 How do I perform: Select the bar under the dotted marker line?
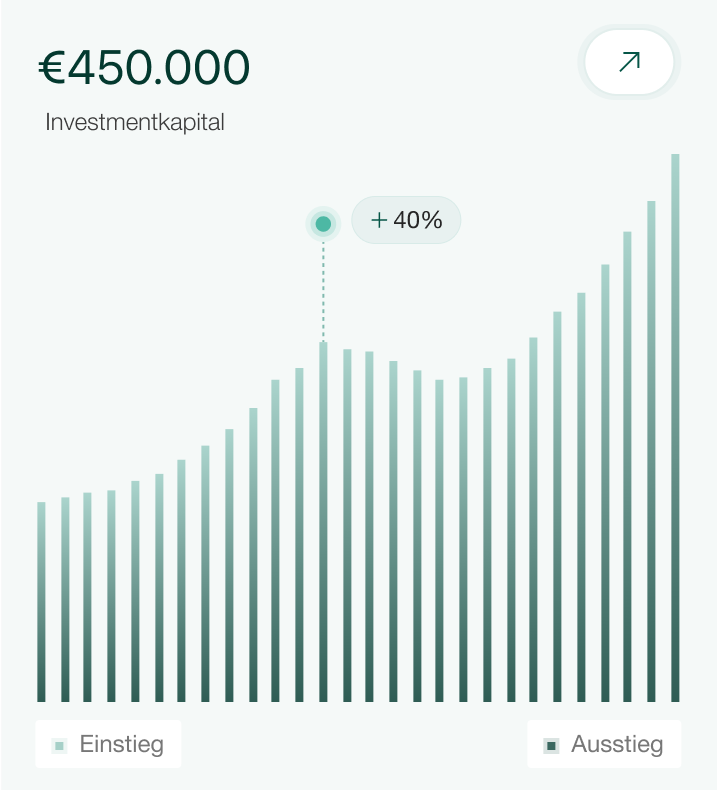323,520
